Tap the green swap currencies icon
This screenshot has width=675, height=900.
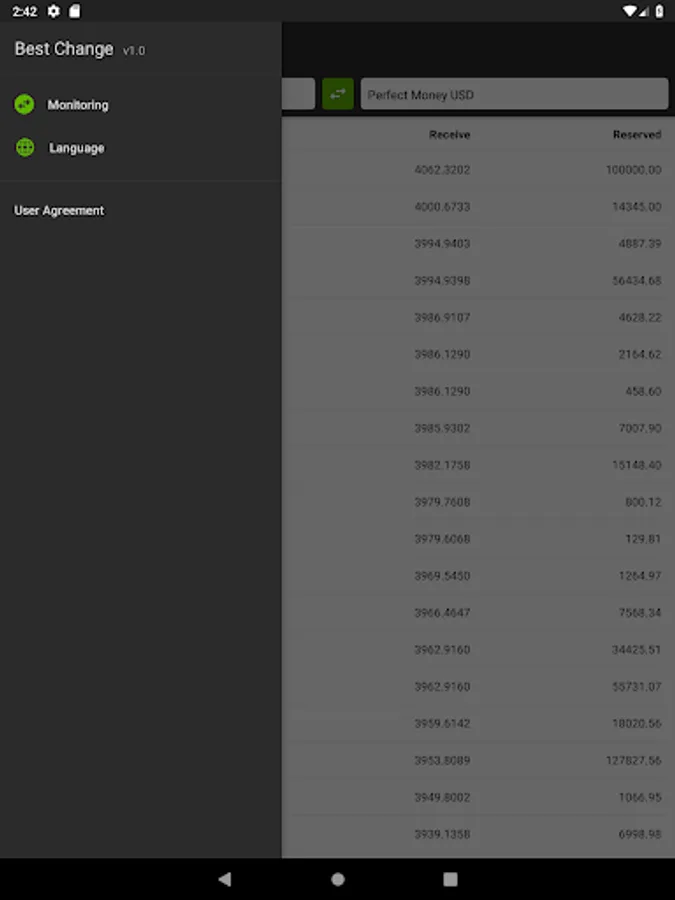[x=338, y=94]
